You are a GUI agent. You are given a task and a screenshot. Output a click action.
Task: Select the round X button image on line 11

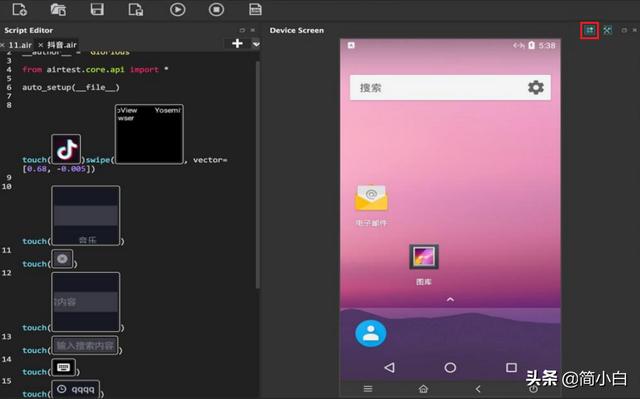62,259
